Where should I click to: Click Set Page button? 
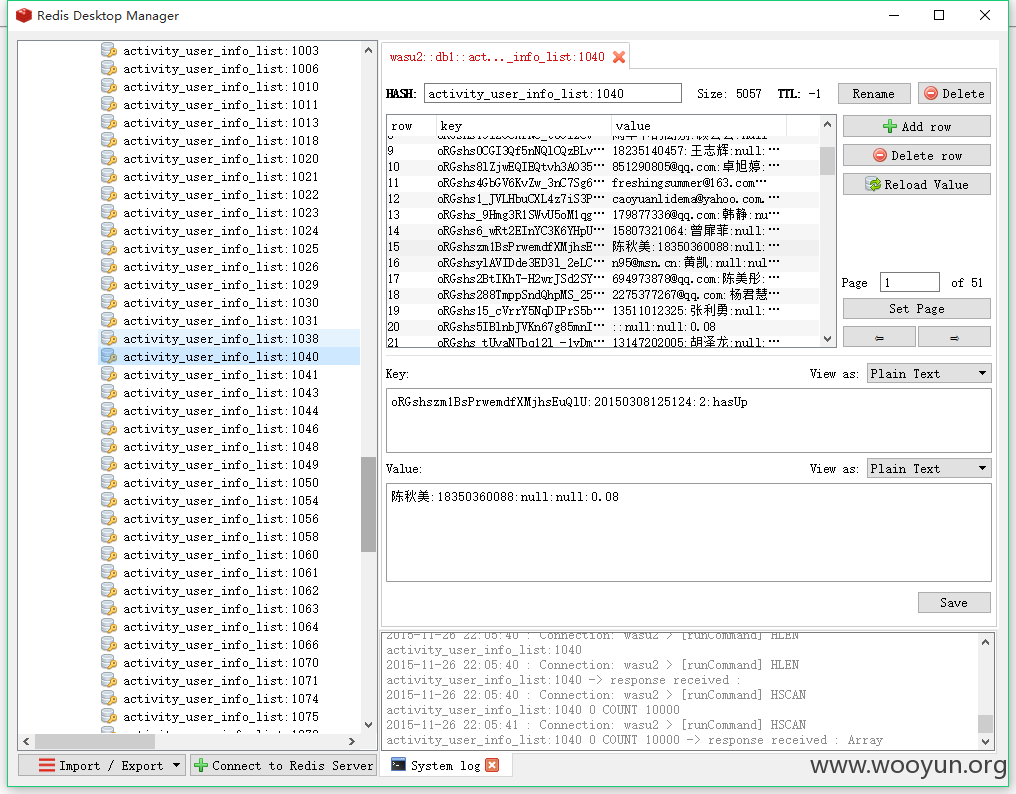click(916, 309)
